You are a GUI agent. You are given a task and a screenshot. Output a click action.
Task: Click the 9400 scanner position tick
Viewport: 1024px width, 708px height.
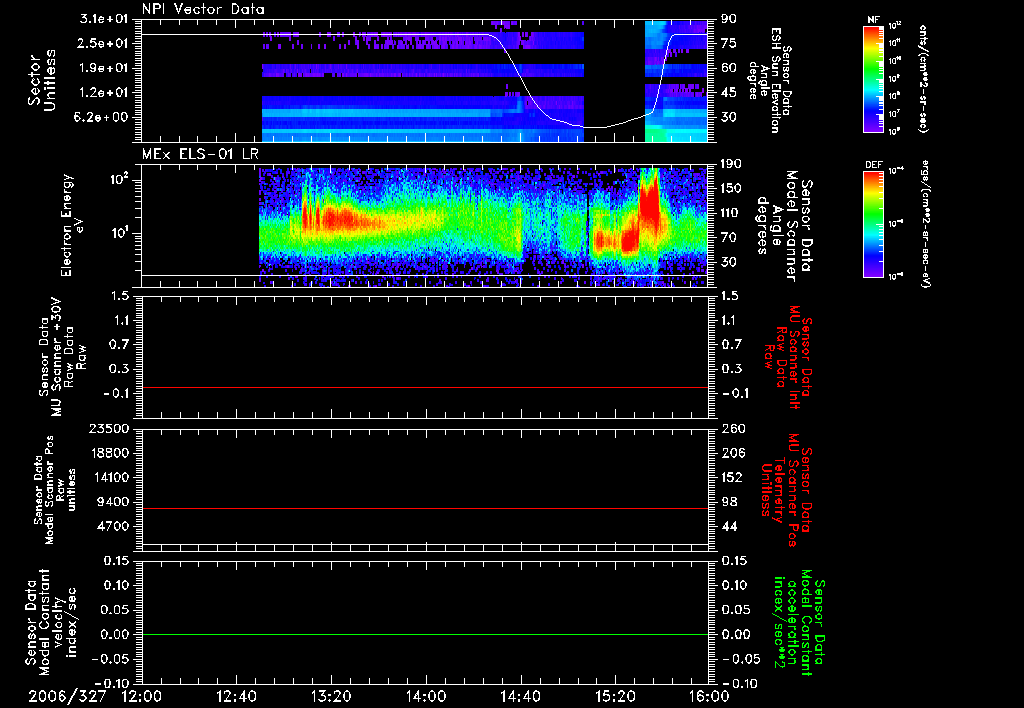(112, 502)
